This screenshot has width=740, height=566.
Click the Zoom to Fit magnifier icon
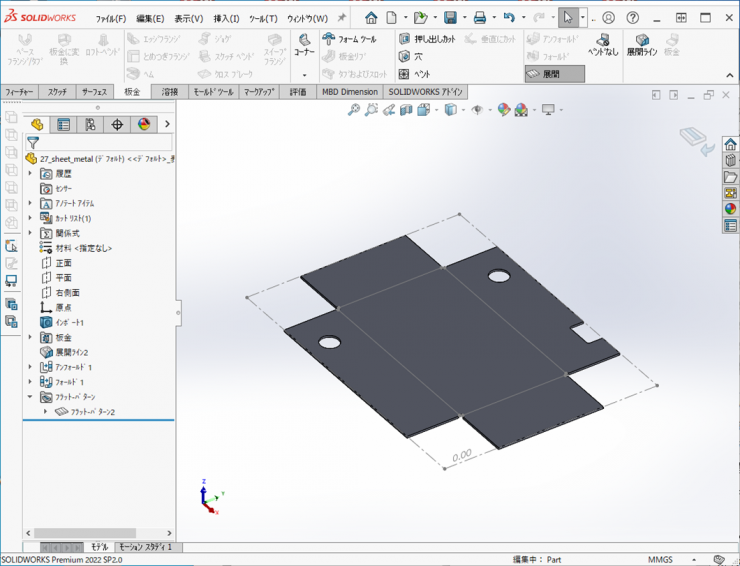[x=354, y=110]
